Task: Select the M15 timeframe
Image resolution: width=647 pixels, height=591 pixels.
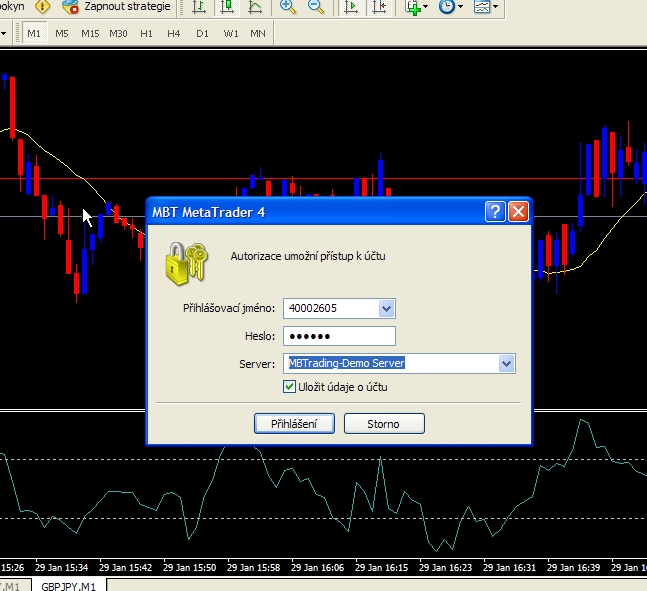Action: (x=90, y=33)
